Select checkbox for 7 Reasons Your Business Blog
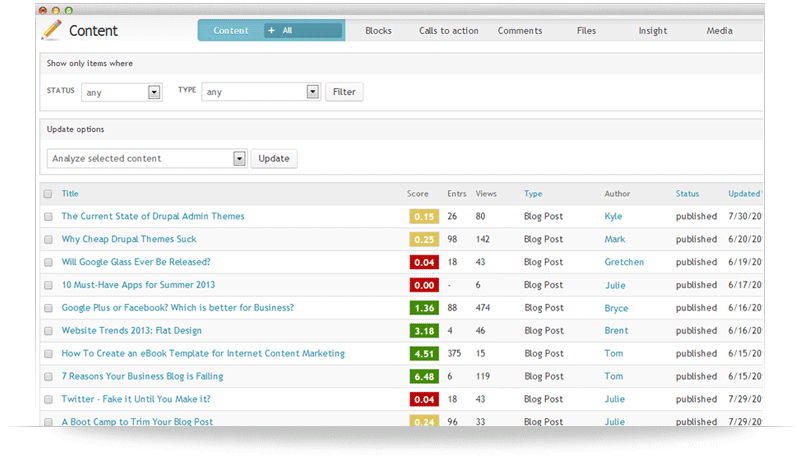The height and width of the screenshot is (461, 800). tap(48, 376)
